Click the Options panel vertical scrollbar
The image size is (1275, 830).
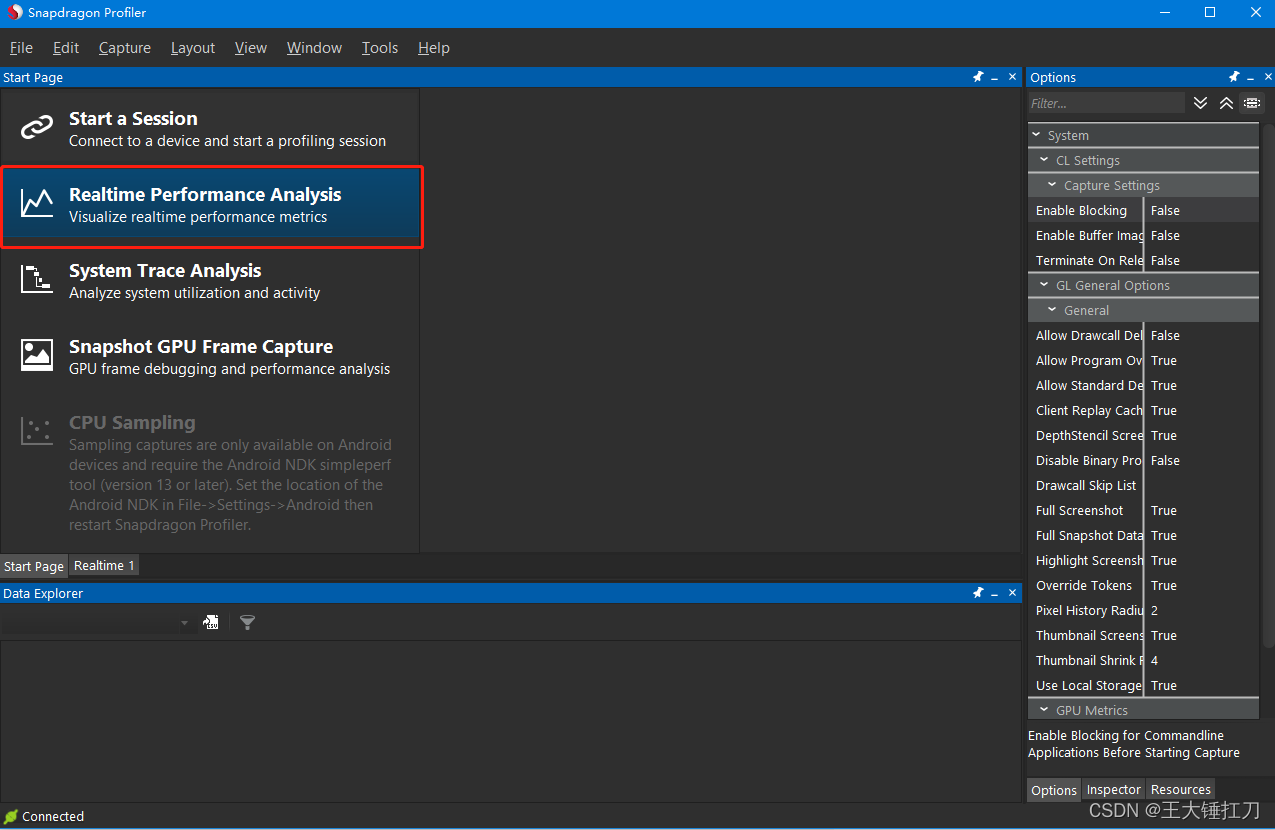[1268, 385]
